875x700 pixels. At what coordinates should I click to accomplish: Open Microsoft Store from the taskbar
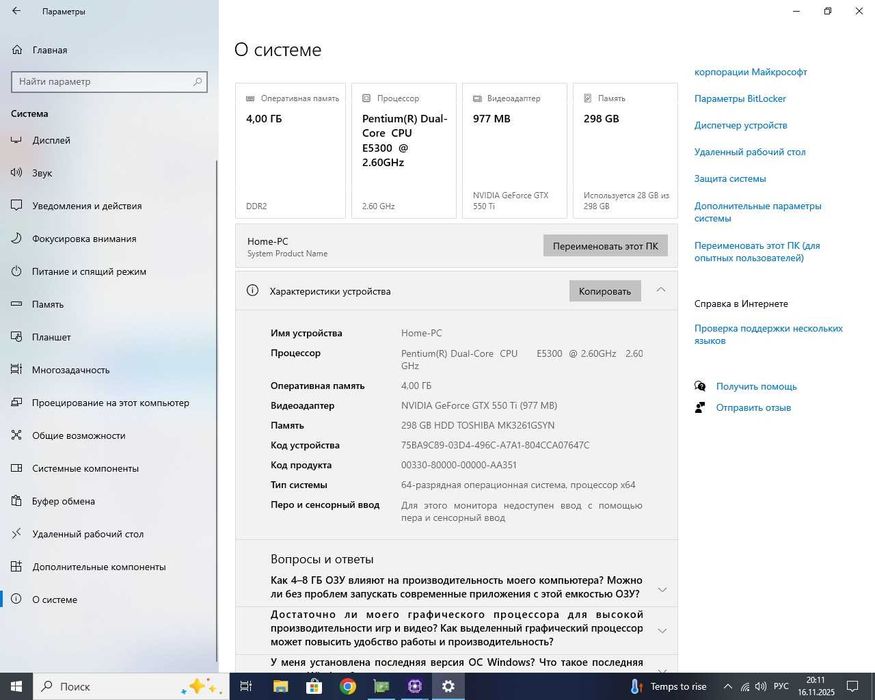314,686
